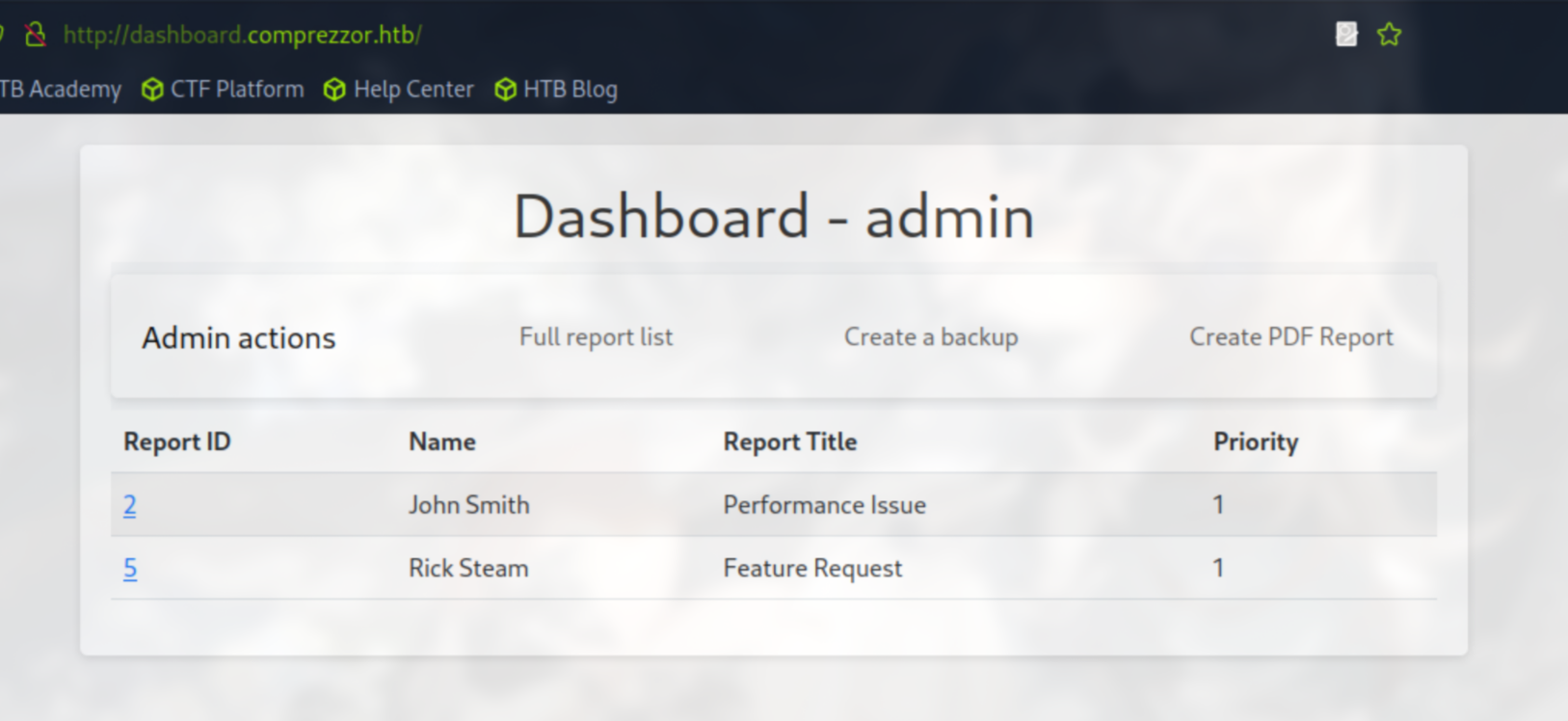Click the Report Title column header

(790, 442)
